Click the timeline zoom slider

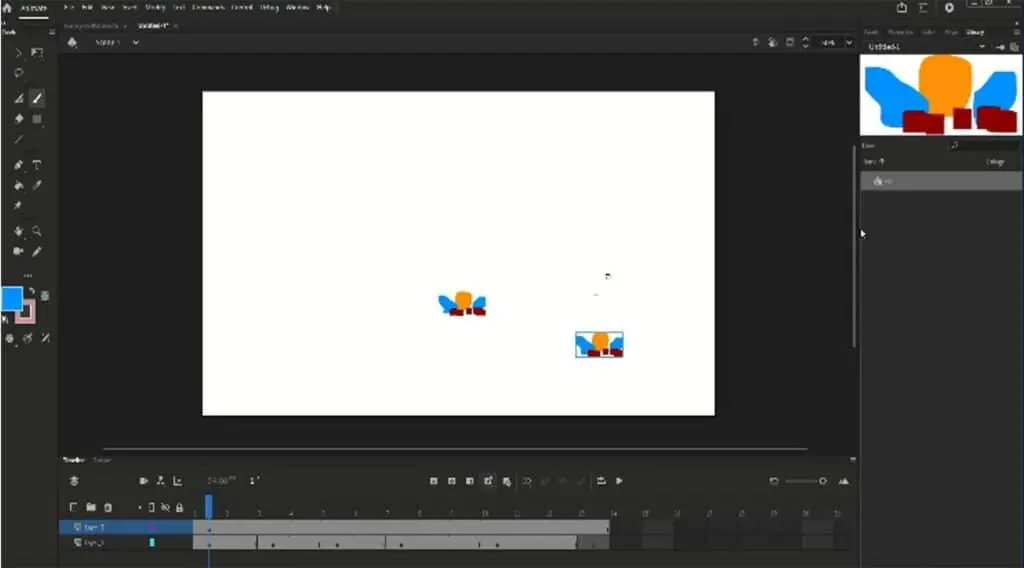coord(806,481)
